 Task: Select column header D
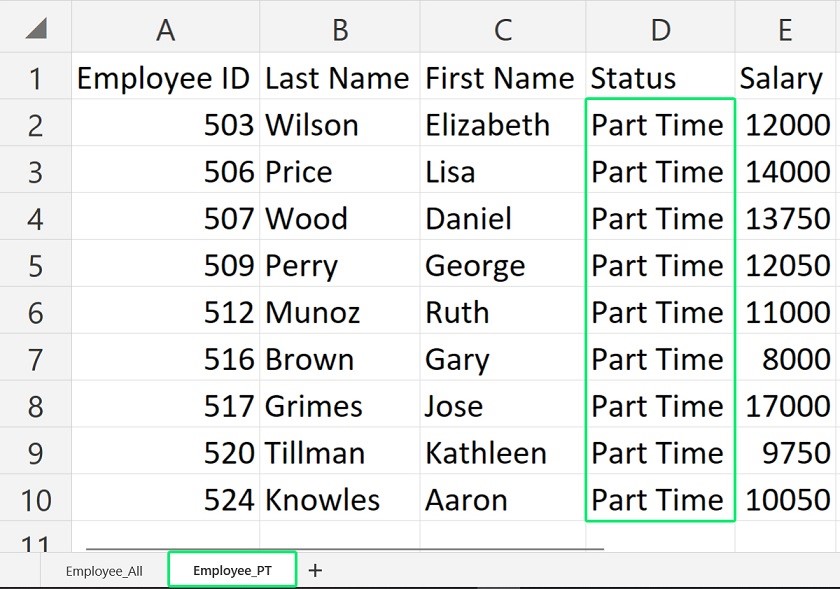click(660, 29)
